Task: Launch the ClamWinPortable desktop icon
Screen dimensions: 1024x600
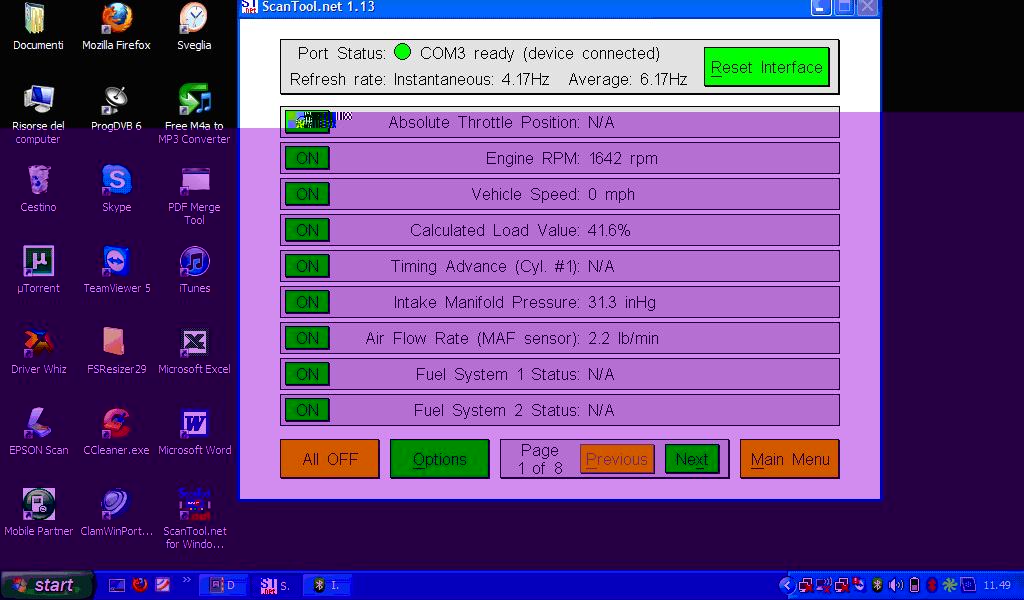Action: tap(116, 513)
